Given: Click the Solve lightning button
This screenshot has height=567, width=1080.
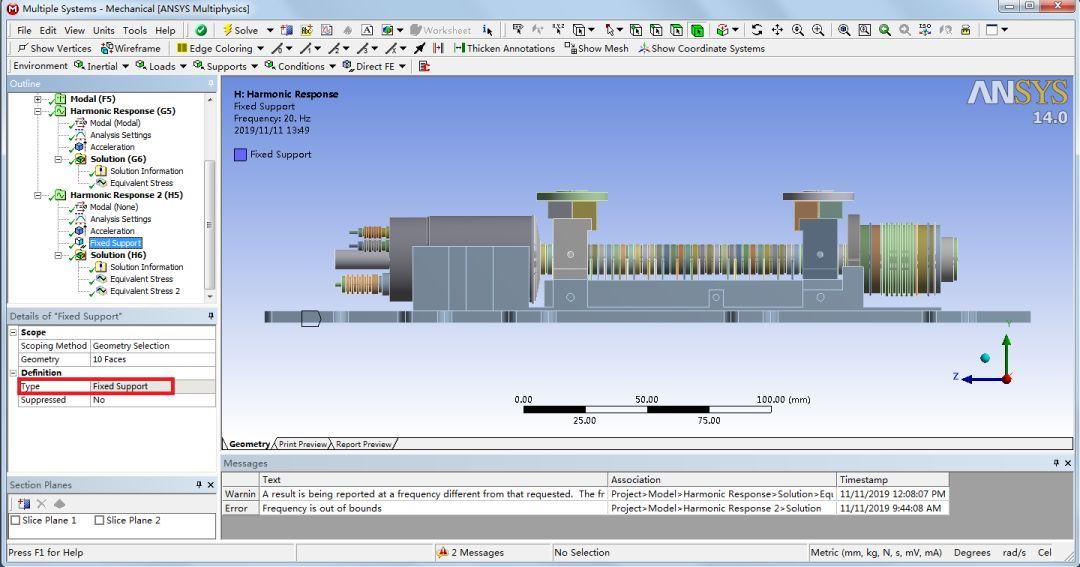Looking at the screenshot, I should coord(240,30).
